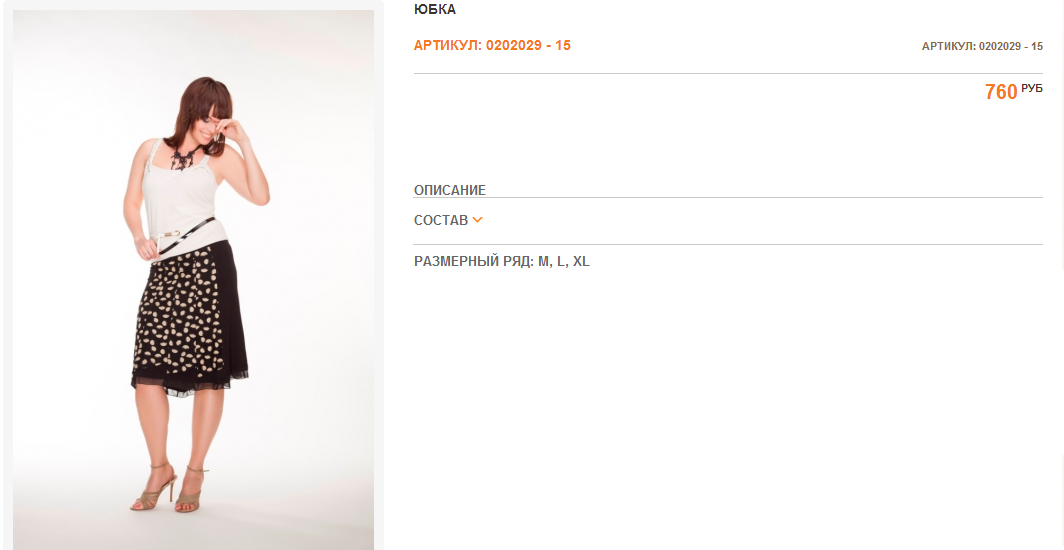
Task: Click the ЮБКА product title
Action: tap(435, 9)
